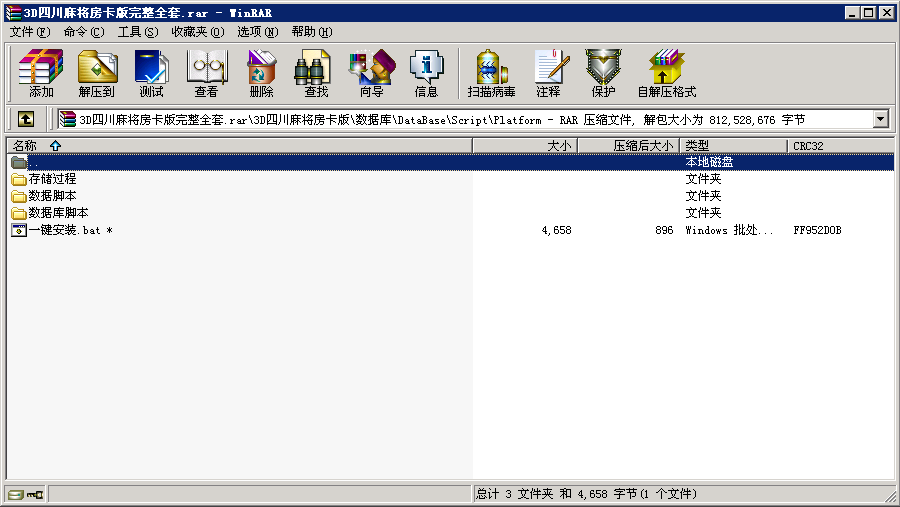Launch the 向导 (Wizard) tool
900x507 pixels.
pyautogui.click(x=371, y=73)
